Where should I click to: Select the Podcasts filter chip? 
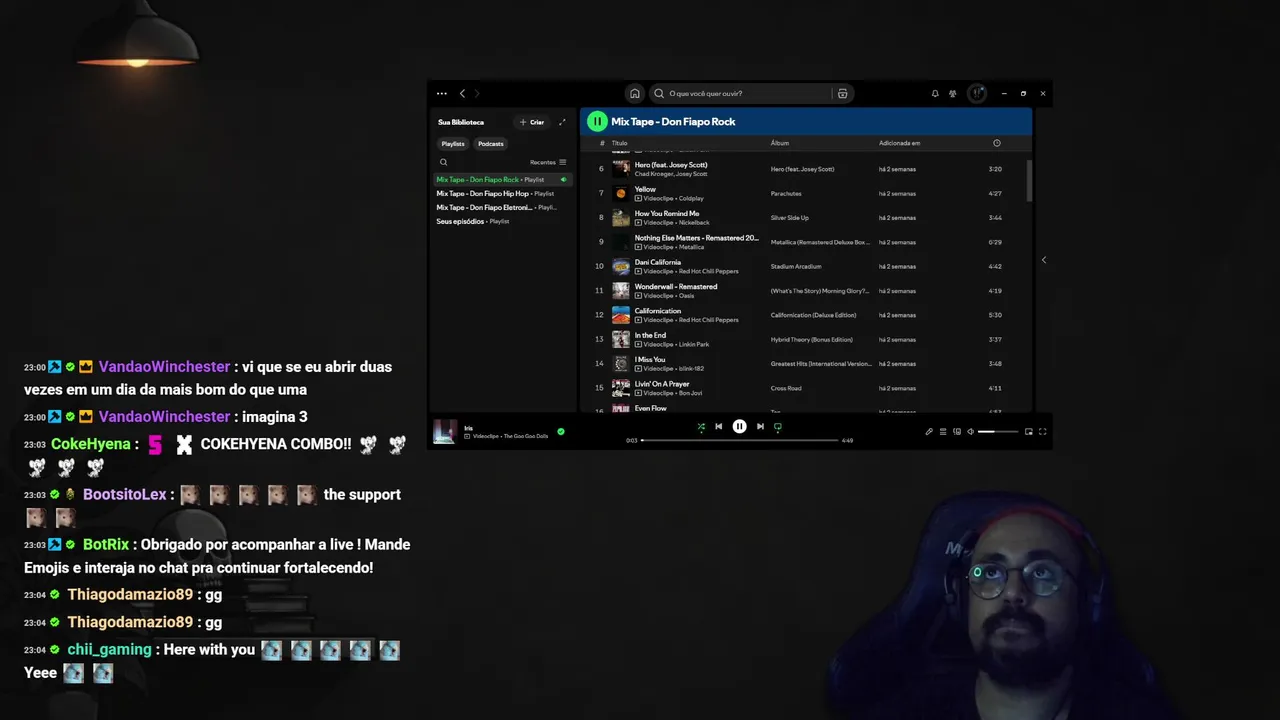(x=491, y=144)
